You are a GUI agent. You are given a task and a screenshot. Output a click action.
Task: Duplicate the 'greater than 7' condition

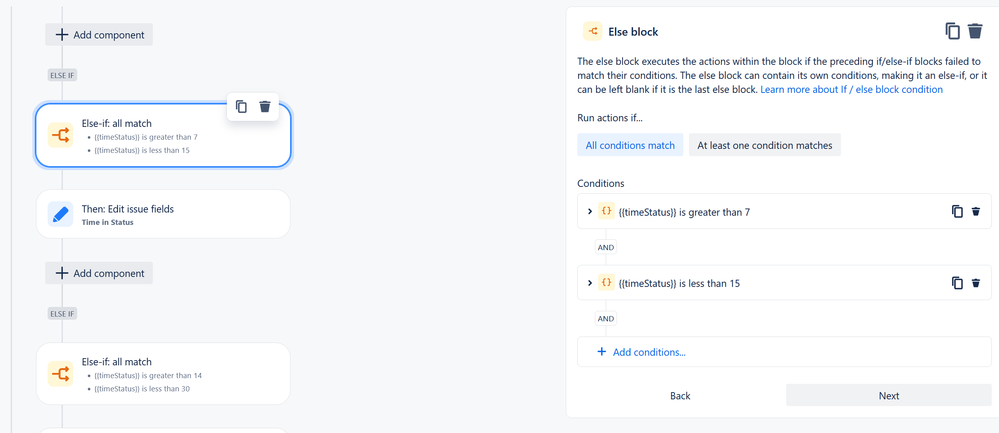[957, 211]
